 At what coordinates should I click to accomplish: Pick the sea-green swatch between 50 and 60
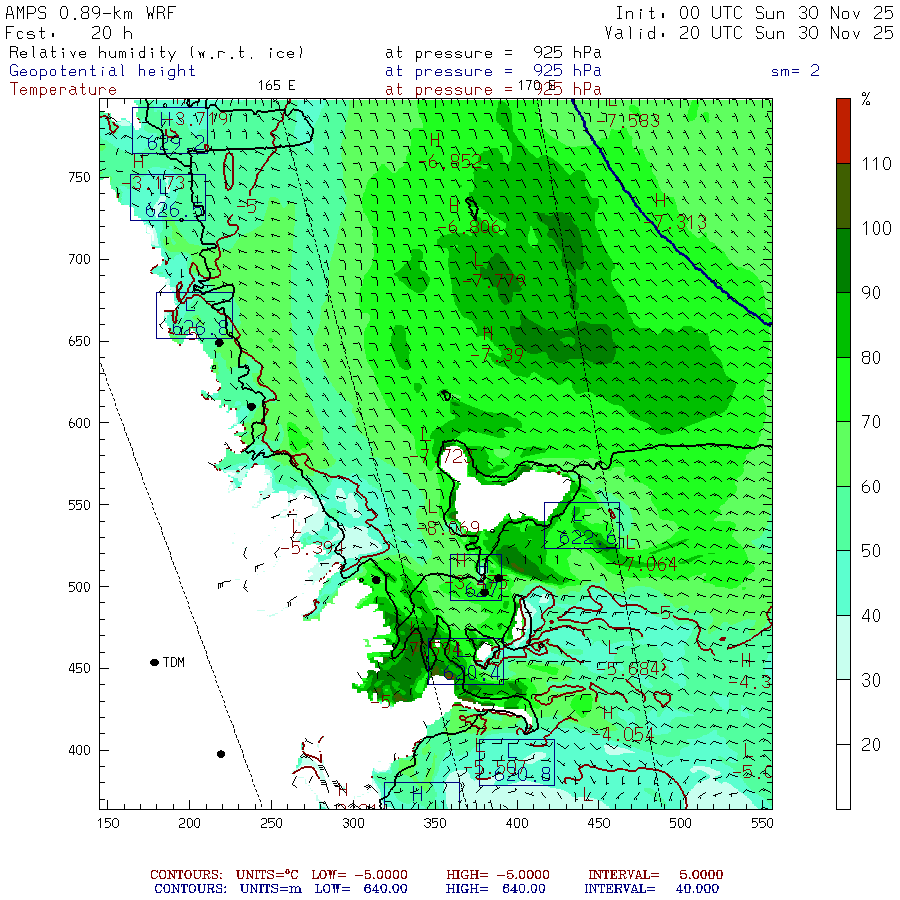point(843,519)
